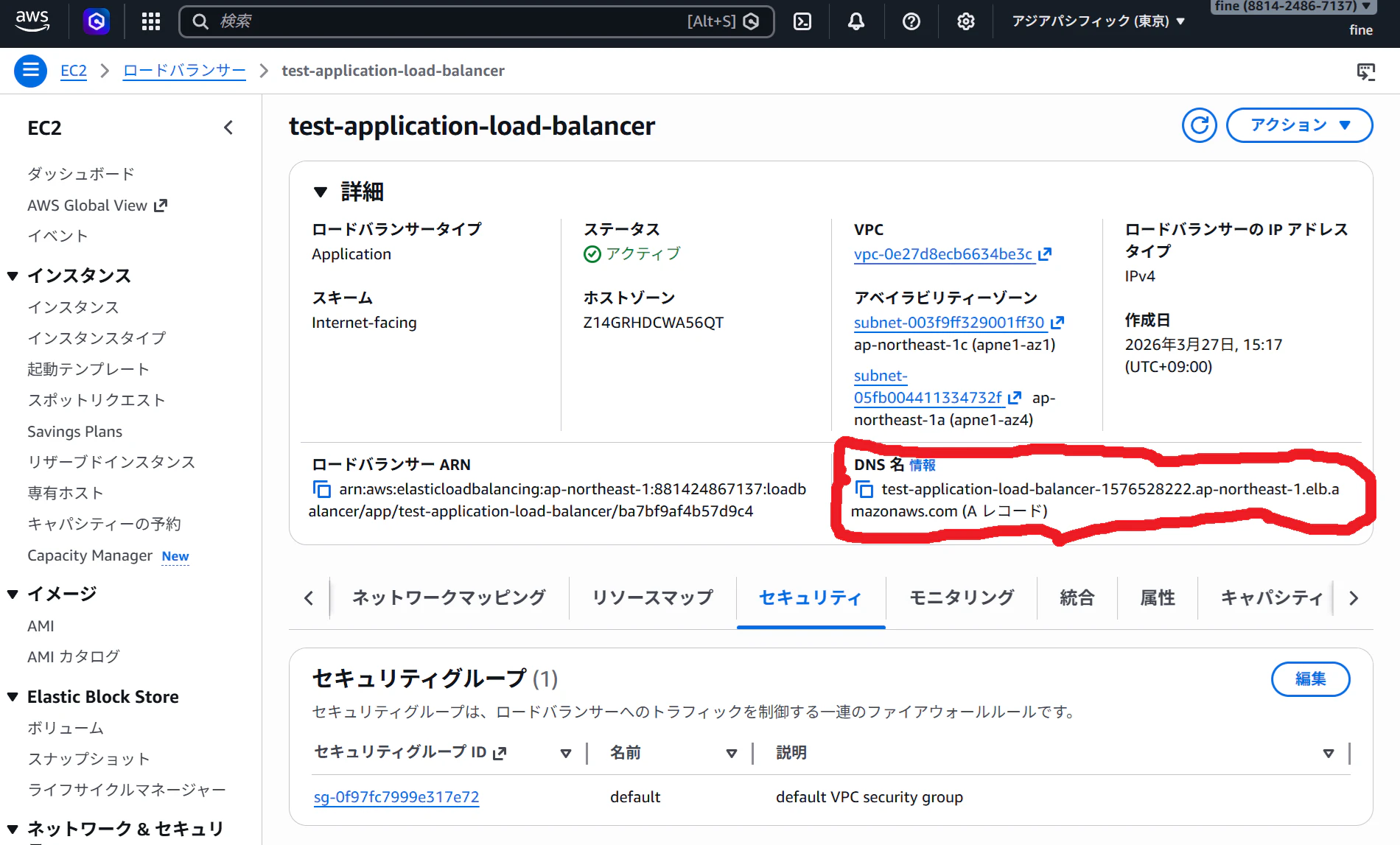This screenshot has width=1400, height=845.
Task: Click the Z14GRHDCWA56QT hosted zone value
Action: (x=653, y=323)
